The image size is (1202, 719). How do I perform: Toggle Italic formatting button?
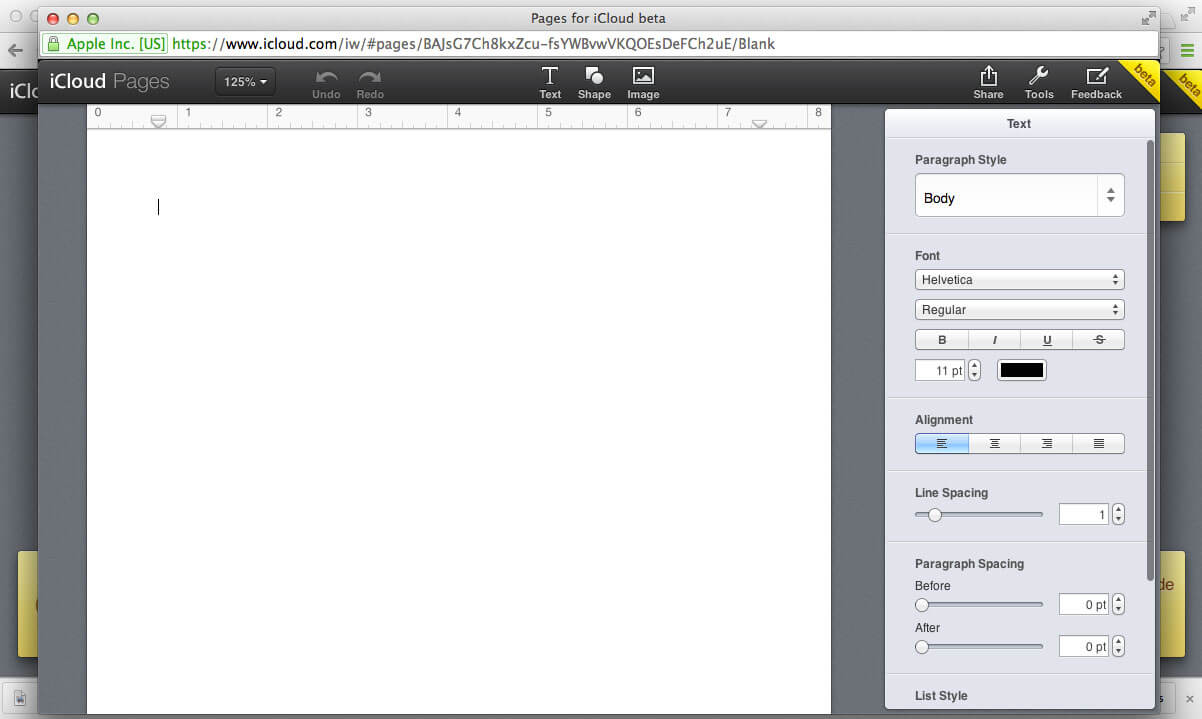click(x=994, y=340)
